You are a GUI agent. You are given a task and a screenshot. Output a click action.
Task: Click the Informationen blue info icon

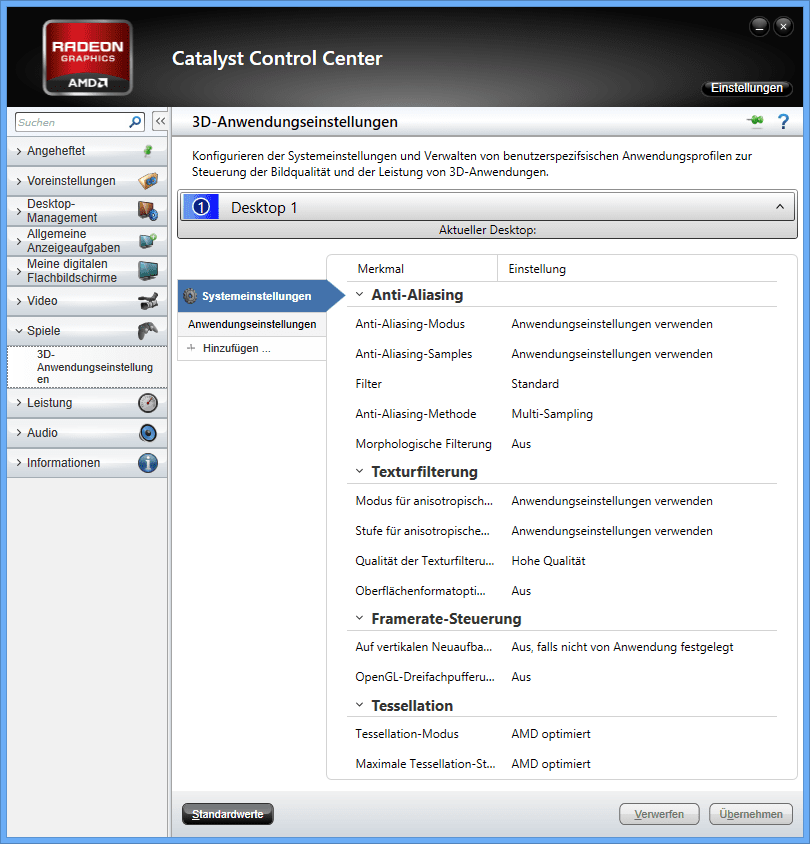148,463
